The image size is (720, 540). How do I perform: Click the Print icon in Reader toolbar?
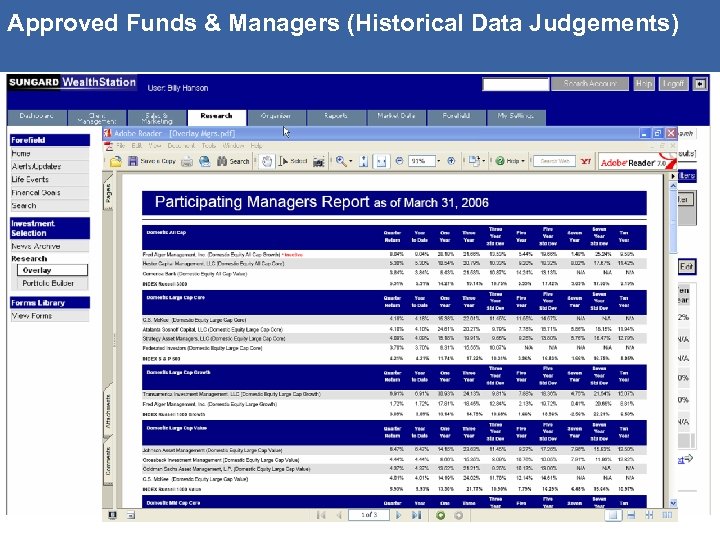point(187,161)
